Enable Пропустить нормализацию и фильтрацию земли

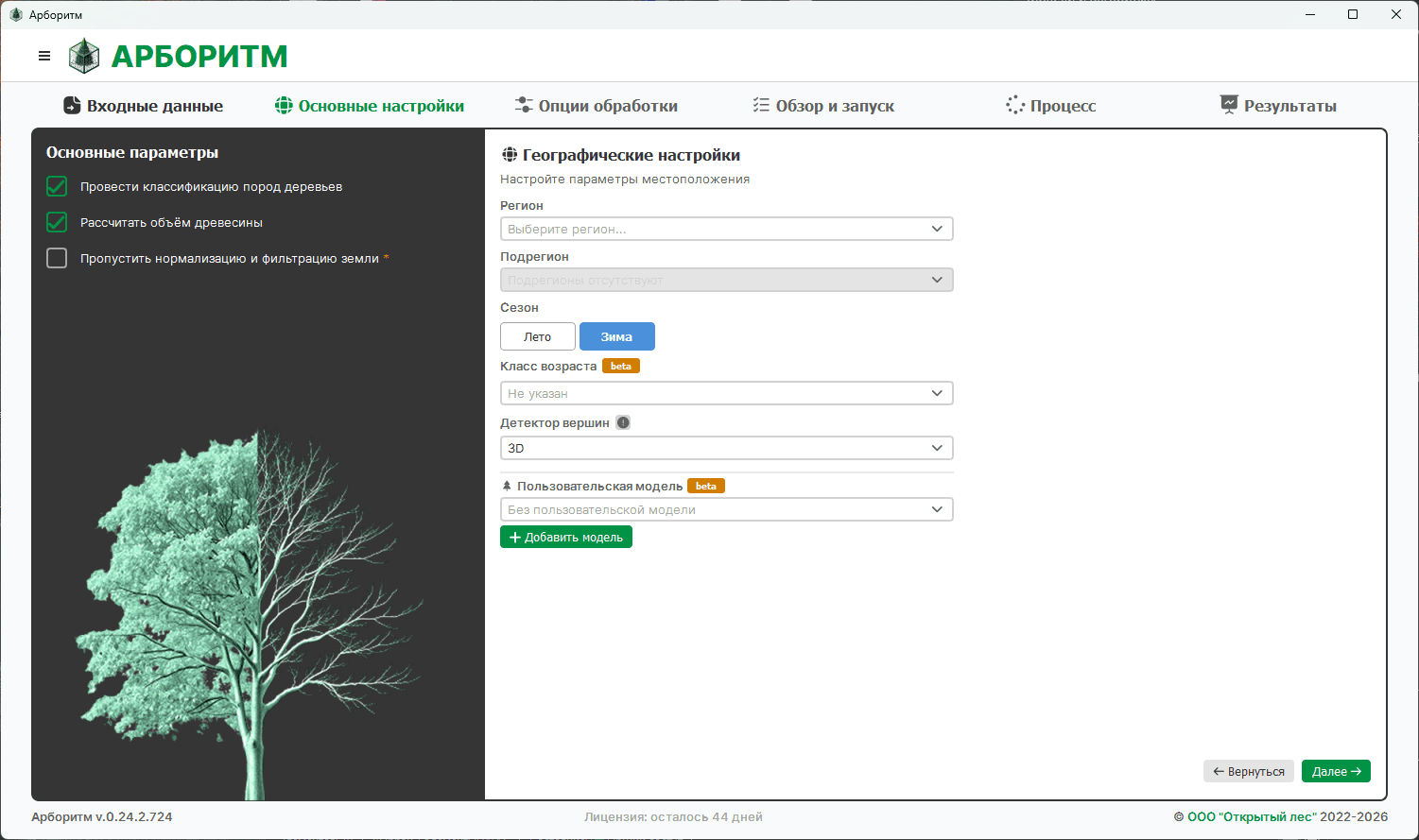click(x=57, y=258)
